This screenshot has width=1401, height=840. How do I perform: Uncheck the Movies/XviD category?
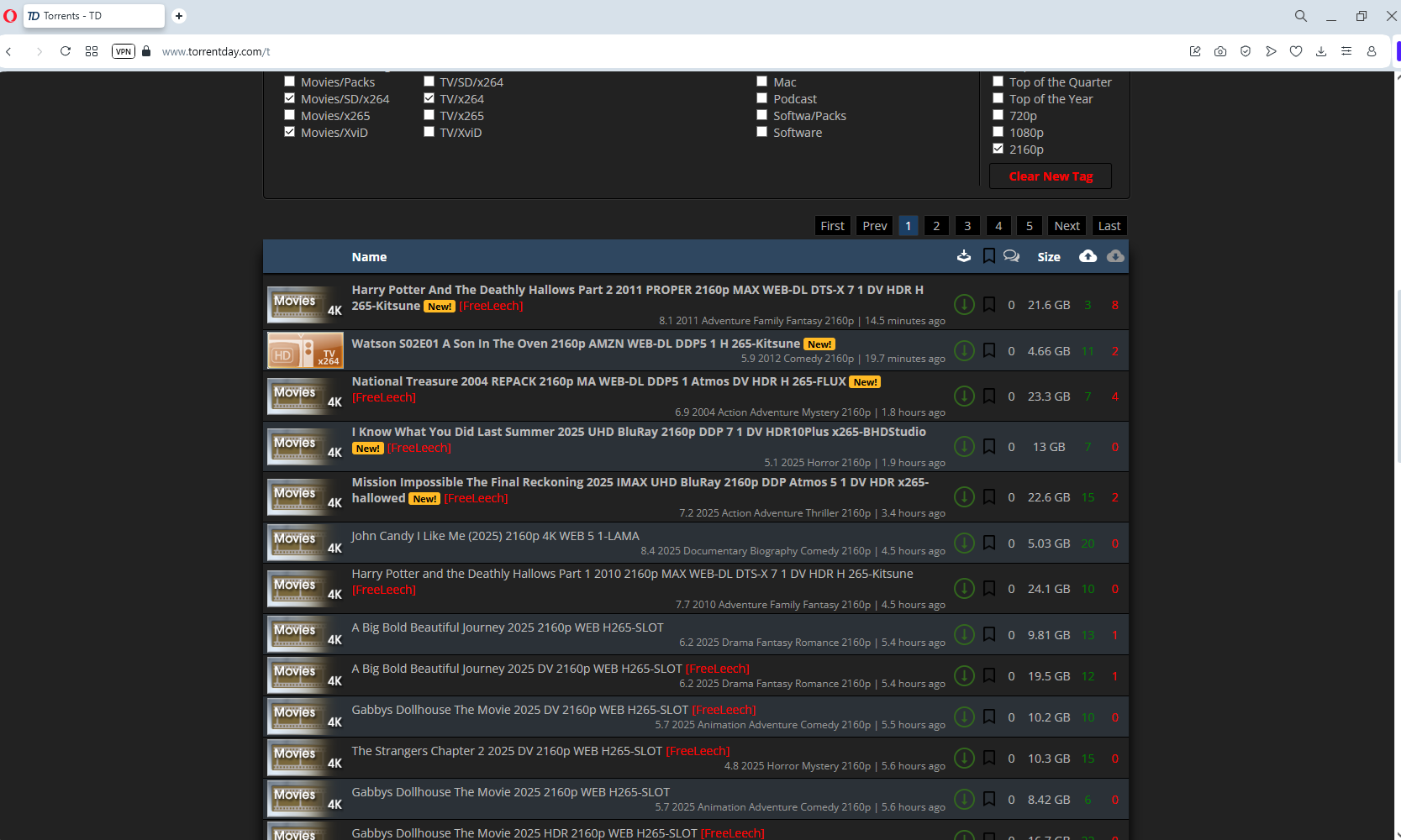[290, 132]
